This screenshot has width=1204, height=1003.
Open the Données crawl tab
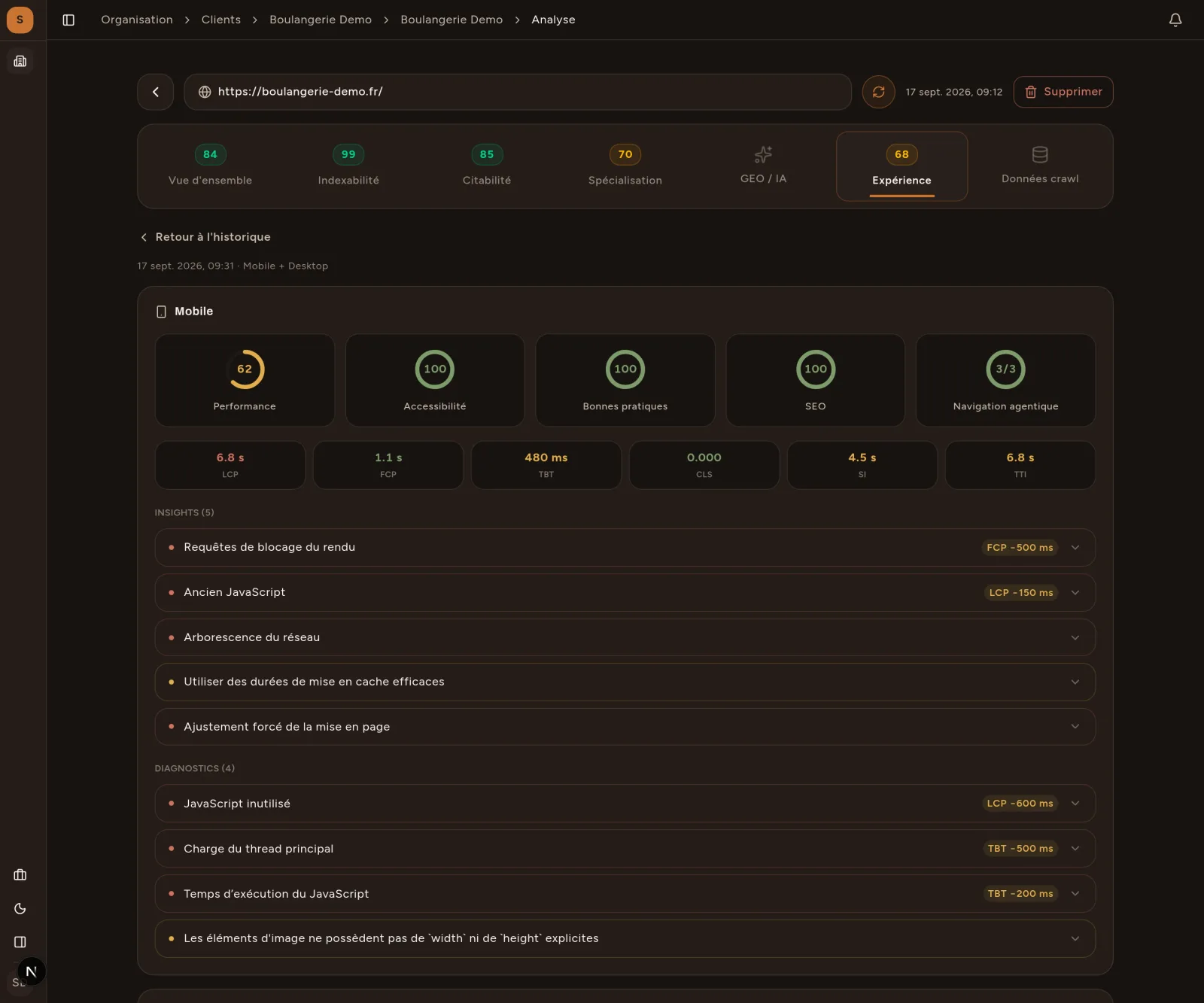point(1040,166)
